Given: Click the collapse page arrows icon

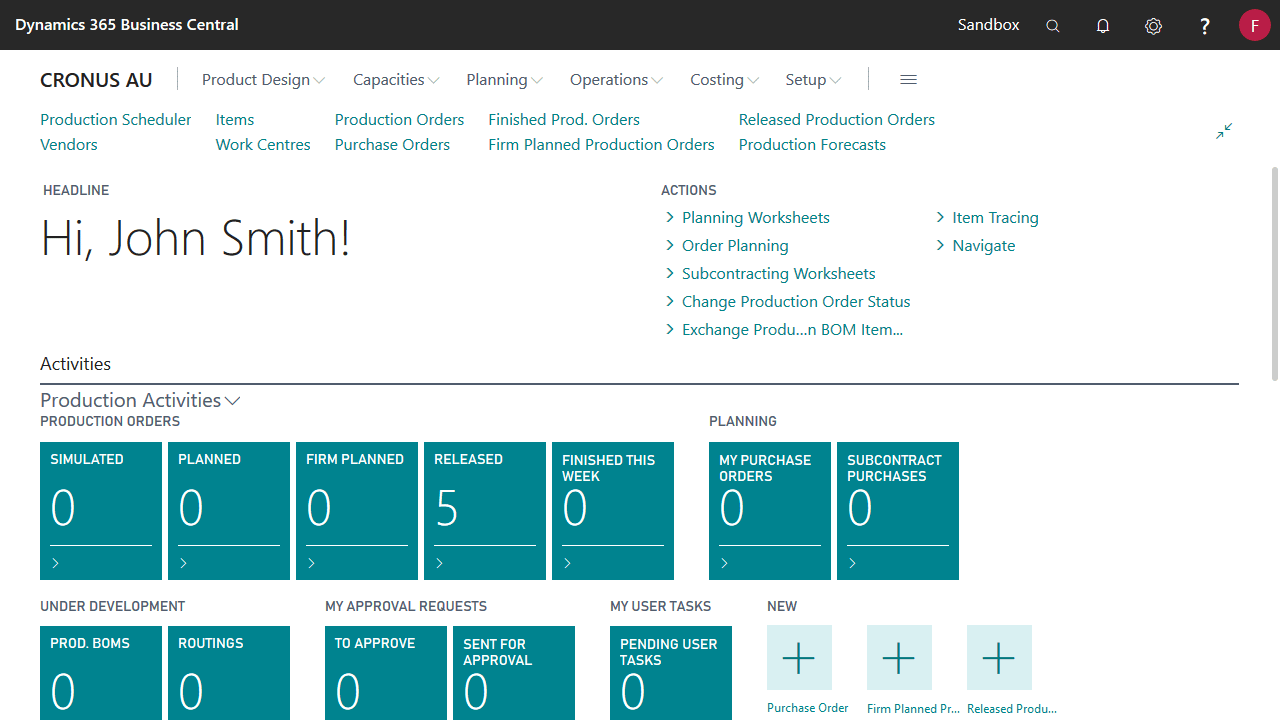Looking at the screenshot, I should [1224, 131].
